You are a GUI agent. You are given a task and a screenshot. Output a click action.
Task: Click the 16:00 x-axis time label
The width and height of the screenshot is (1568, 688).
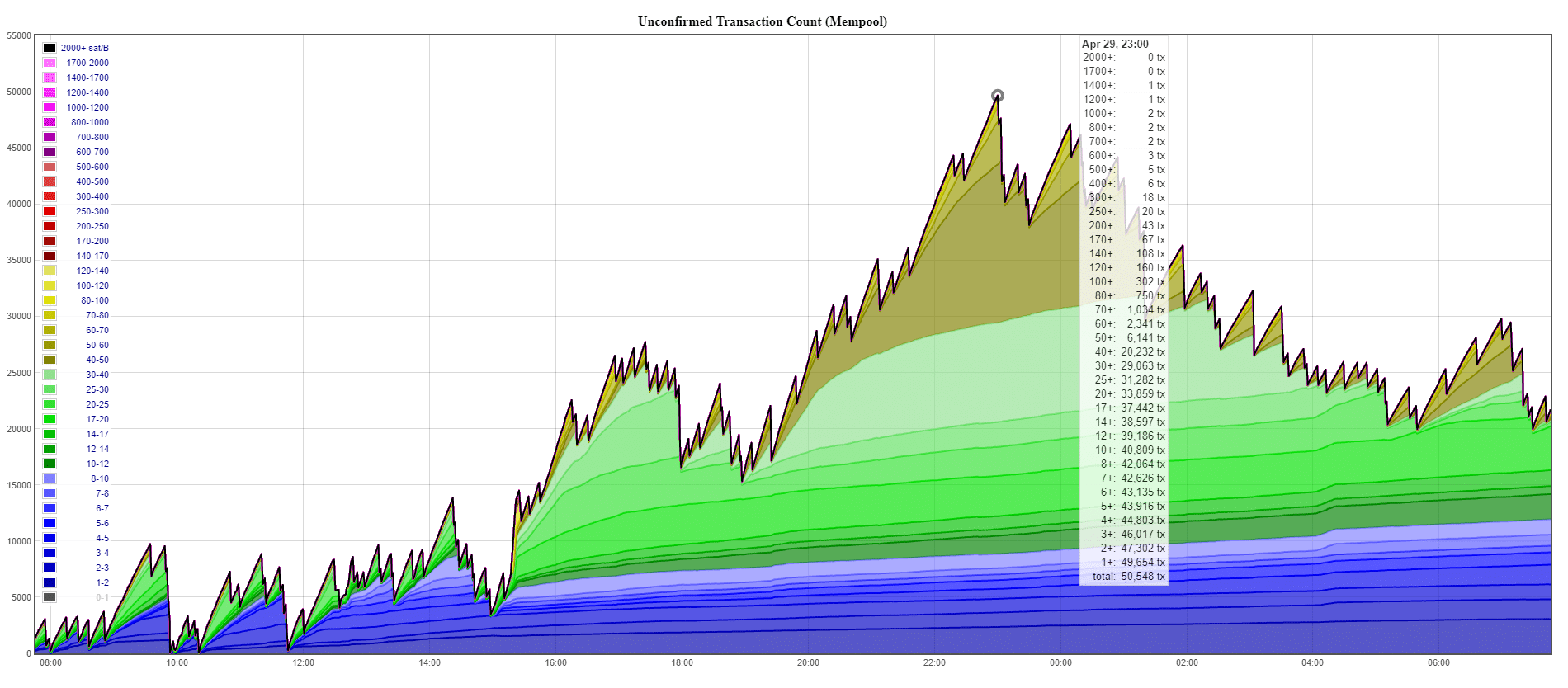[556, 662]
